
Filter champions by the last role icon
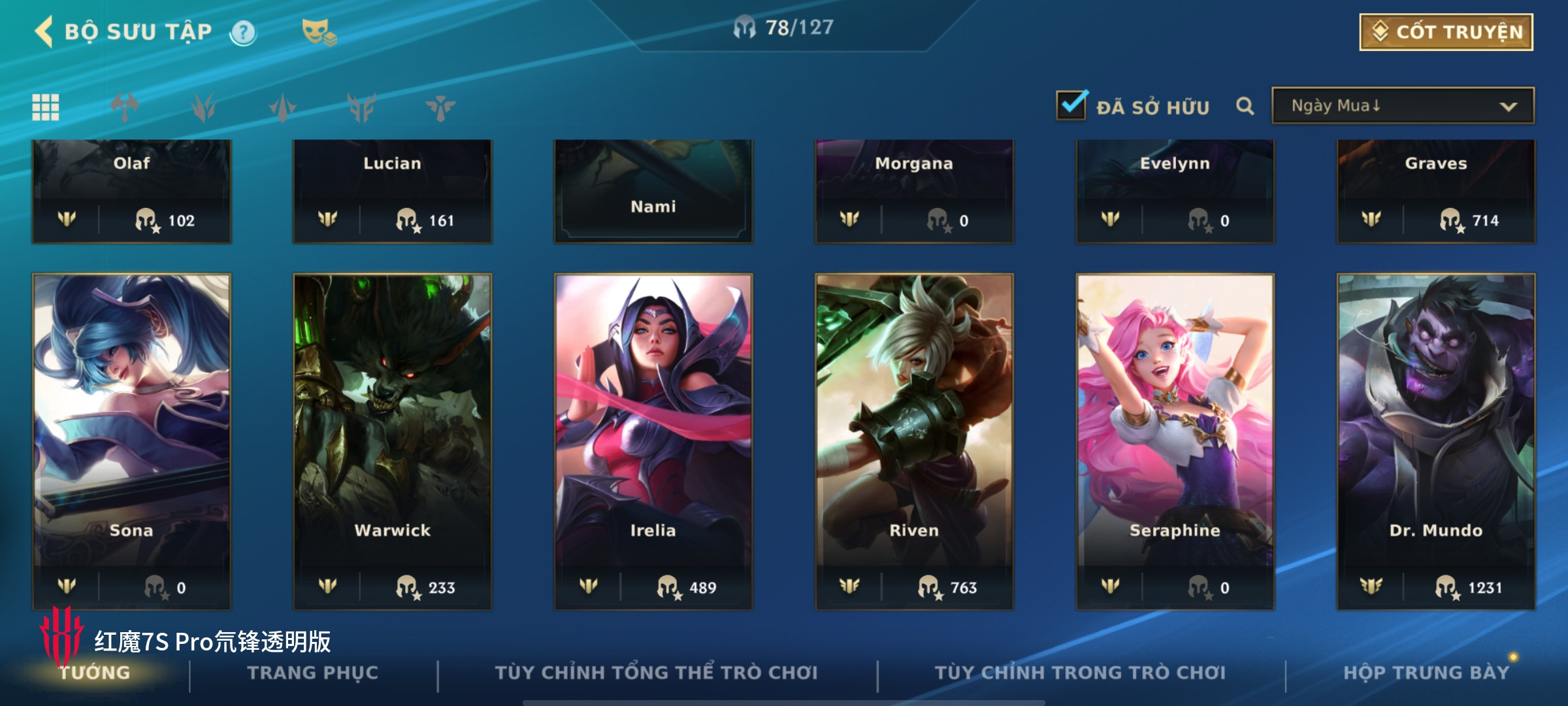441,107
